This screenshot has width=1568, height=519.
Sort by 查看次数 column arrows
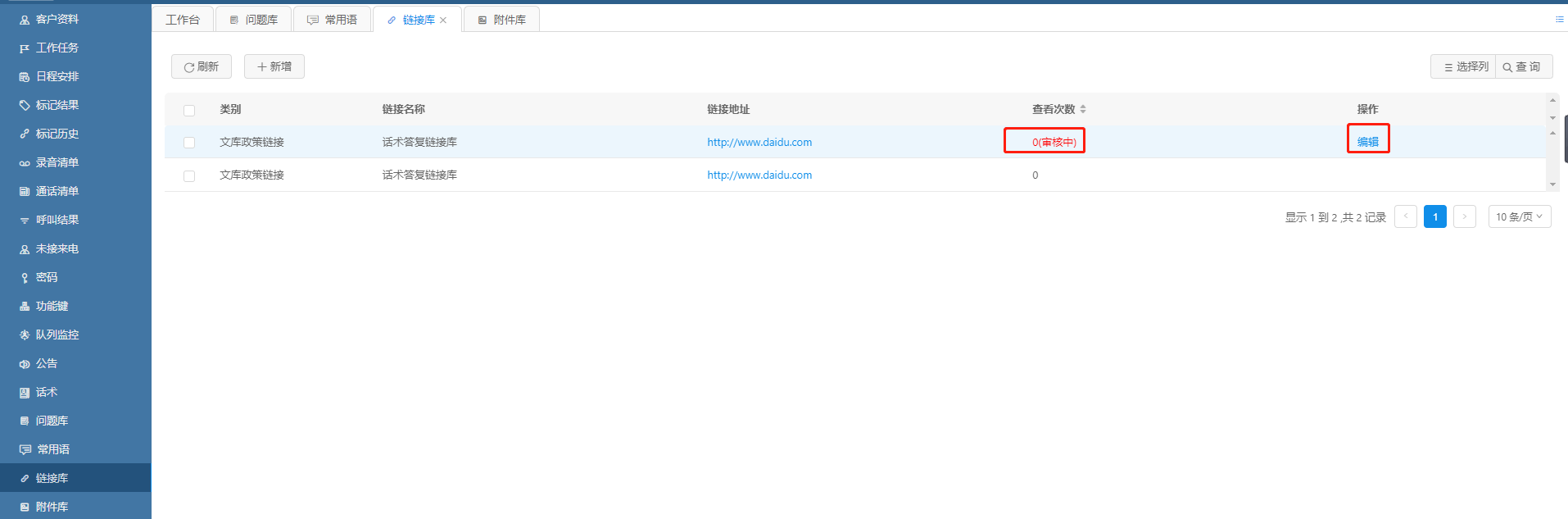coord(1083,109)
